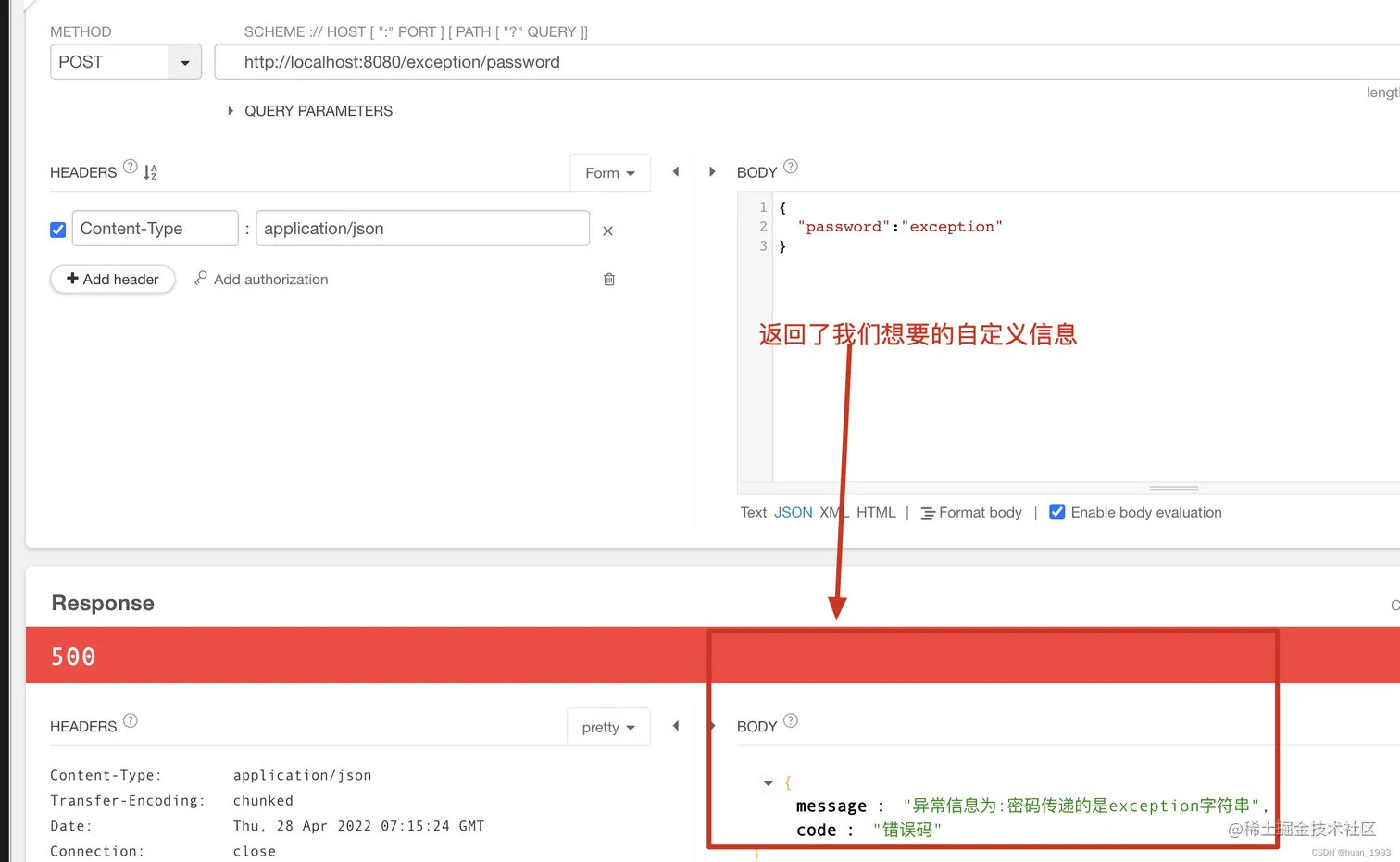This screenshot has width=1400, height=862.
Task: Click the request BODY help icon
Action: [791, 168]
